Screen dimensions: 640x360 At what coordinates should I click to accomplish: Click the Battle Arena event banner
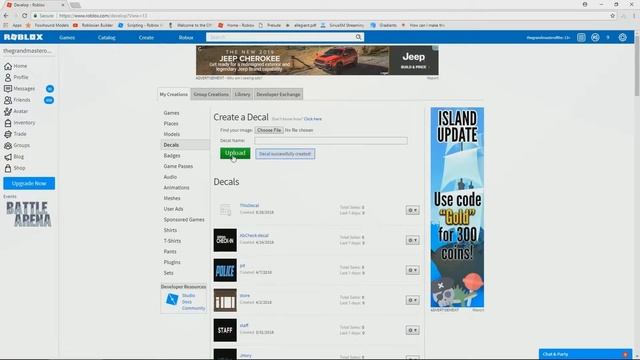tap(29, 214)
